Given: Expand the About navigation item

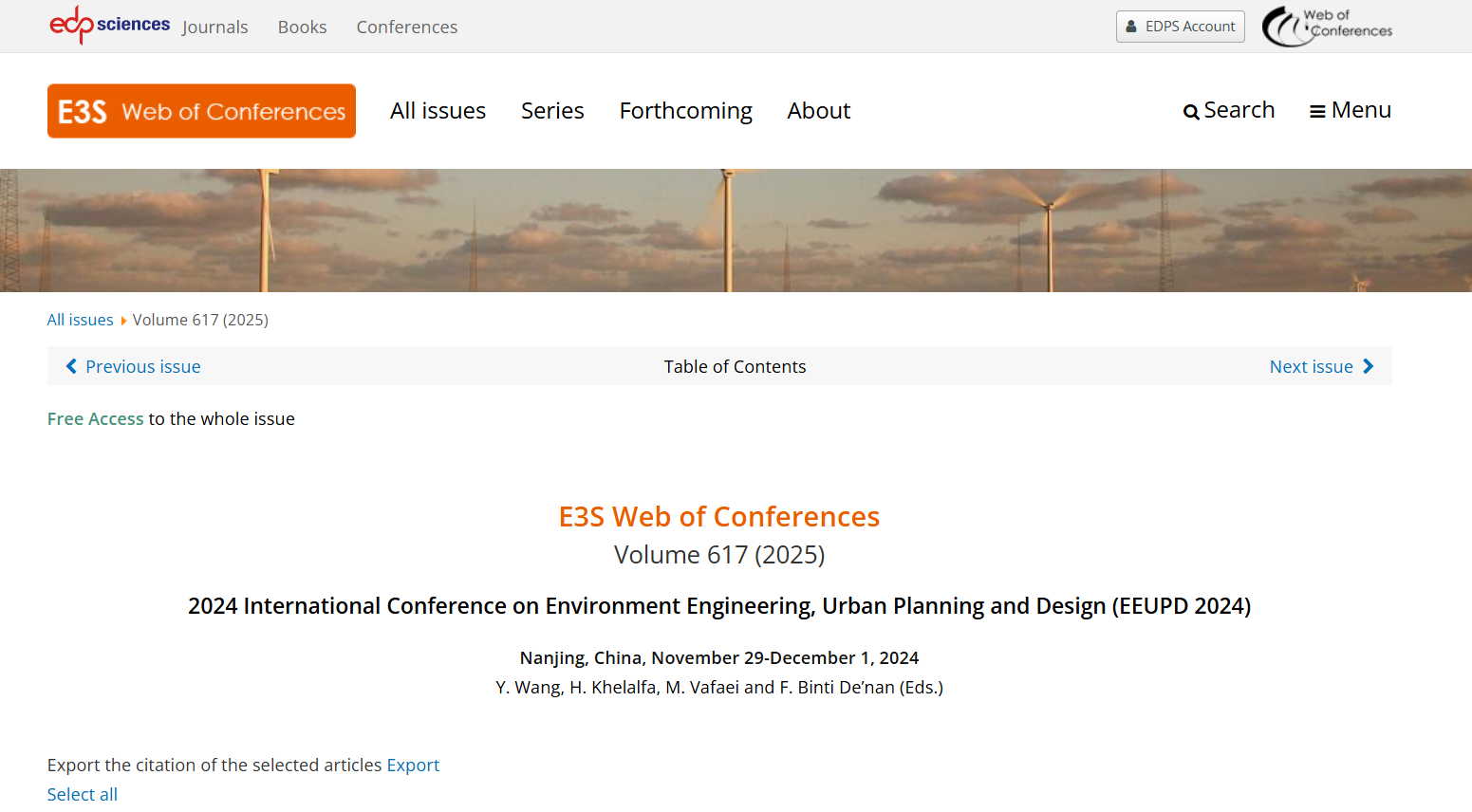Looking at the screenshot, I should coord(818,111).
